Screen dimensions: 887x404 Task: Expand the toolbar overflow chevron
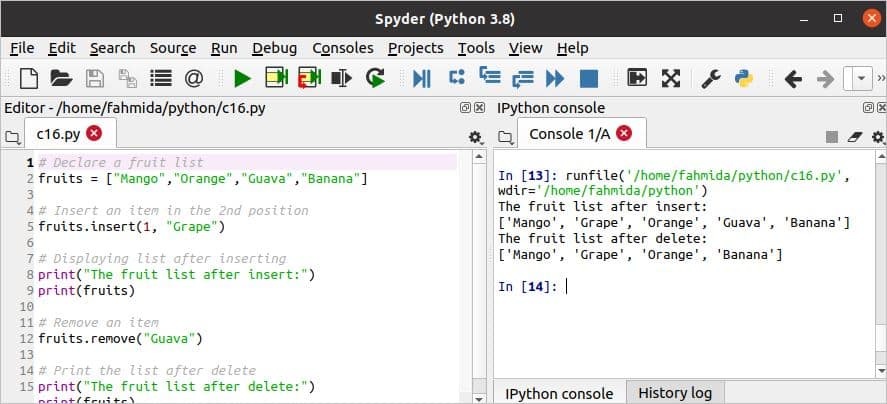tap(881, 78)
